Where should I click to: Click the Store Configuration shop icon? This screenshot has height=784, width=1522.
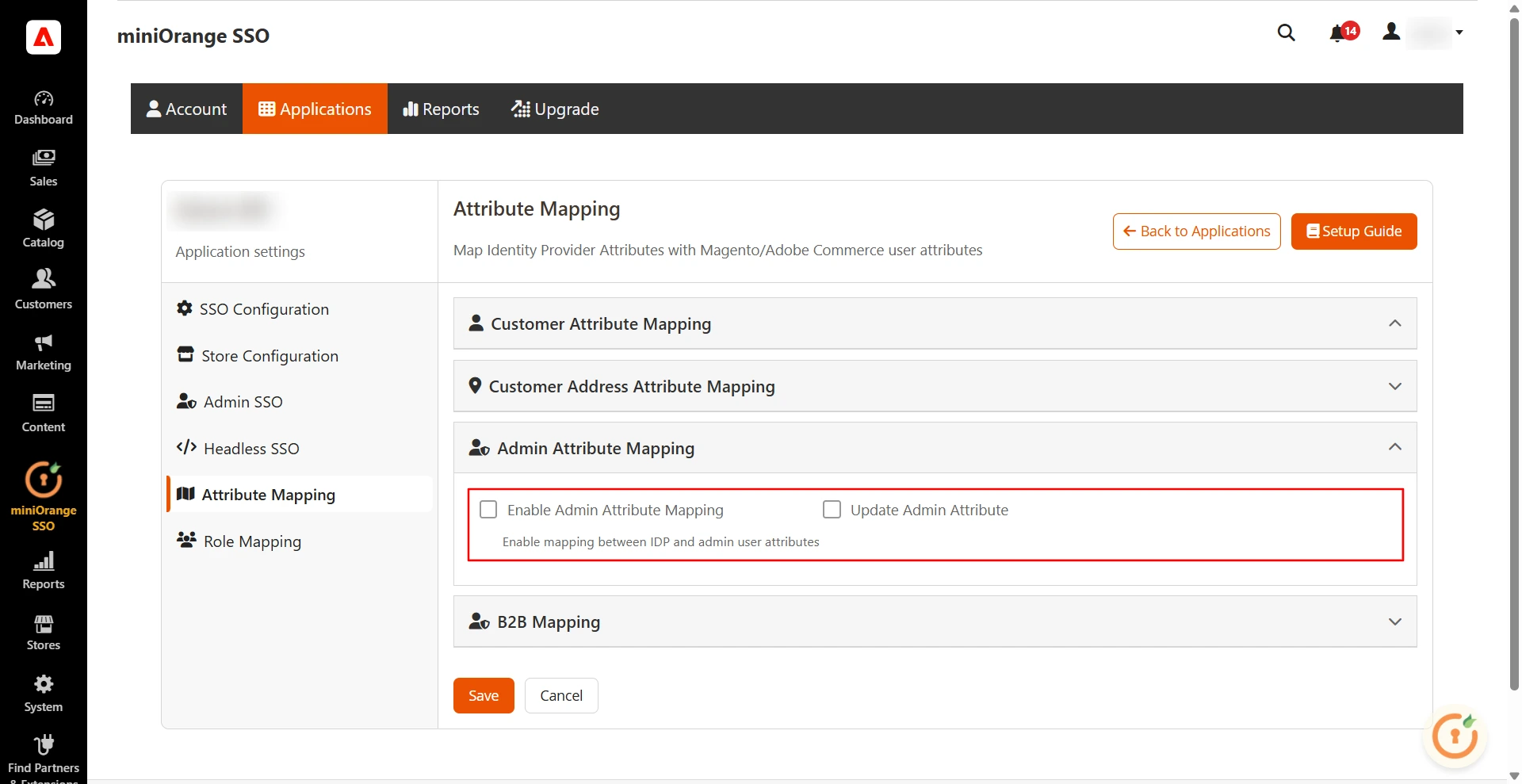pyautogui.click(x=185, y=354)
